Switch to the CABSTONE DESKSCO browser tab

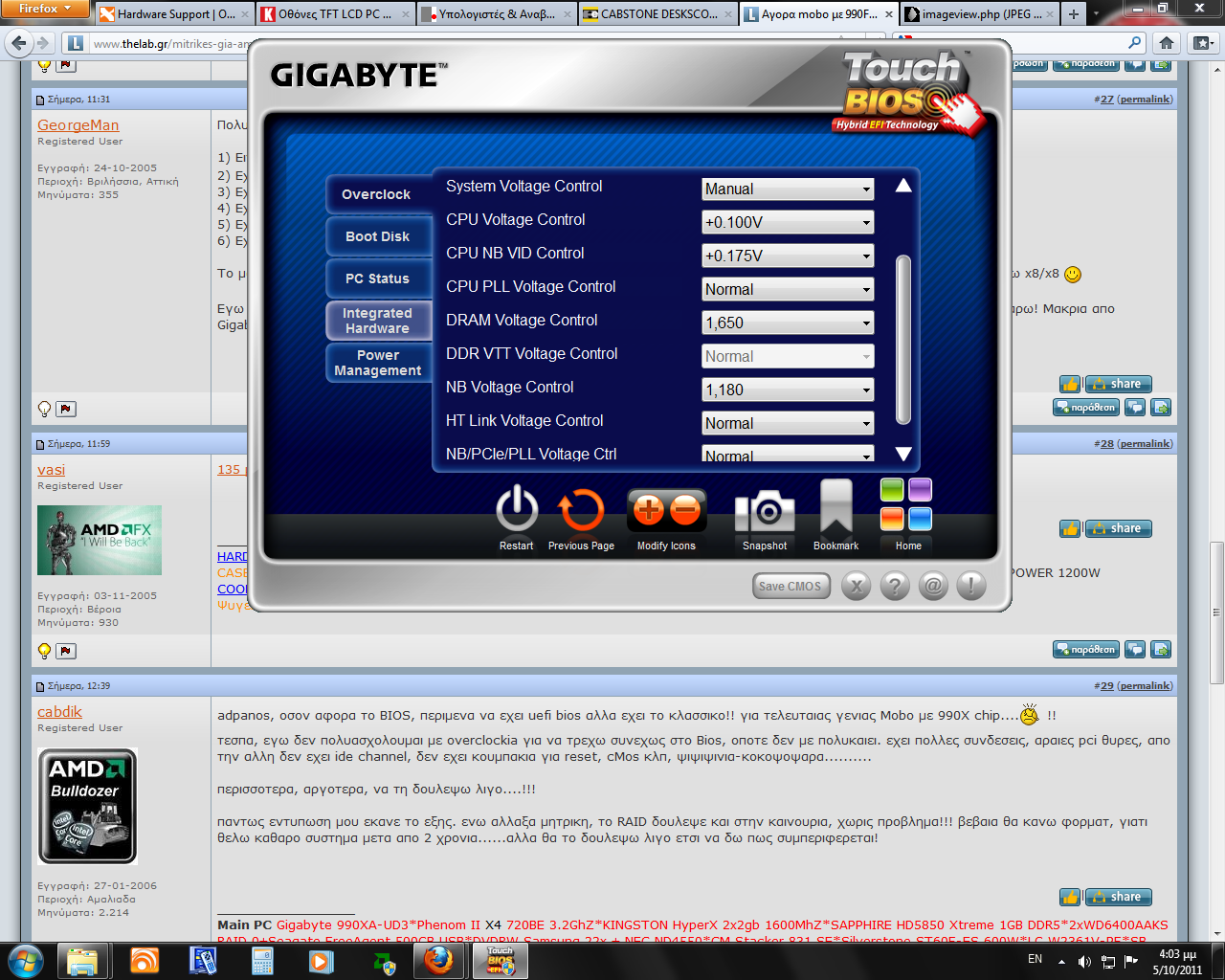point(658,14)
